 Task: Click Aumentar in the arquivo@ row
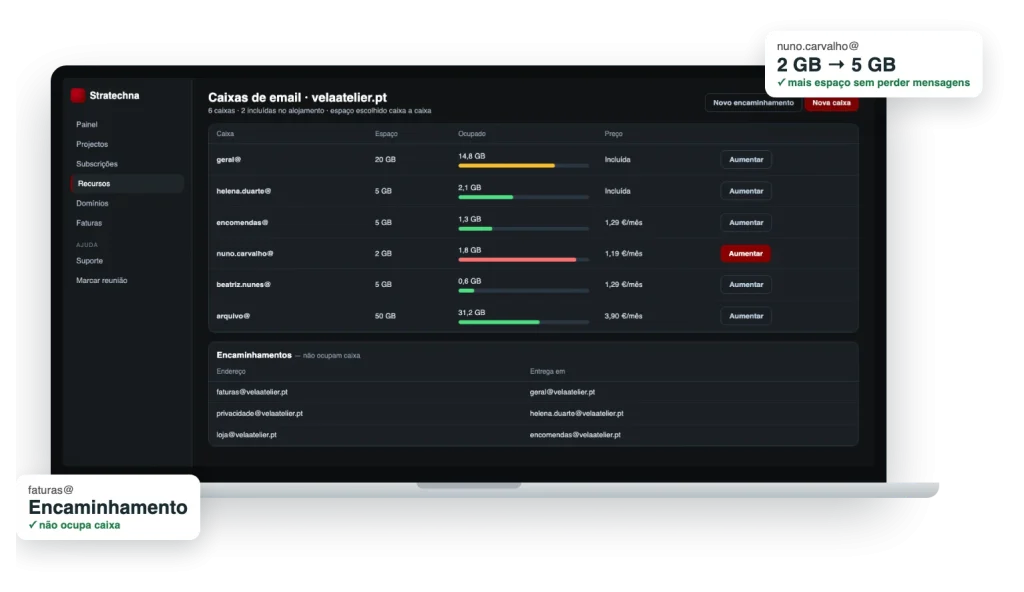tap(746, 316)
